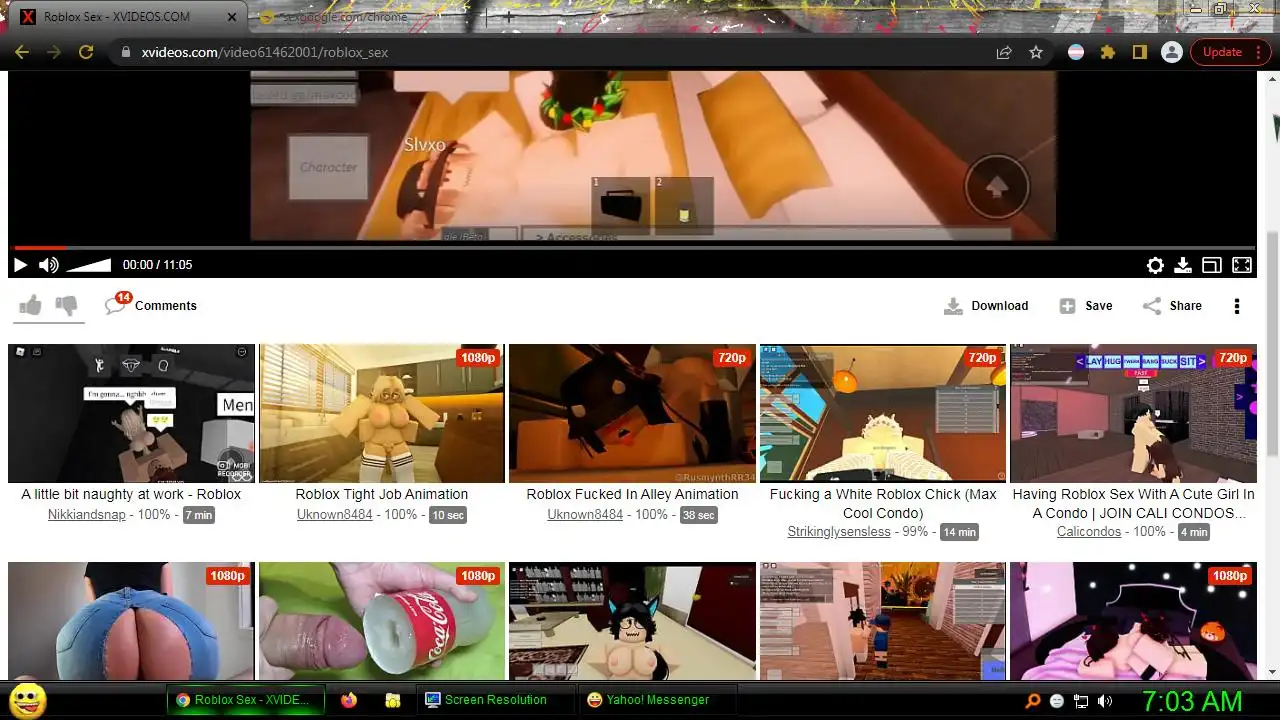Click the red video progress bar

point(39,248)
